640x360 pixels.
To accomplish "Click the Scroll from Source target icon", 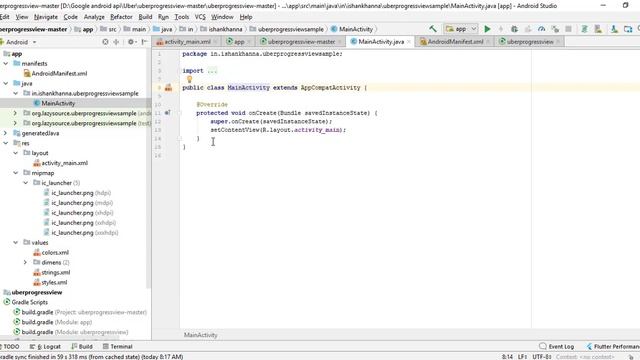I will pos(105,42).
